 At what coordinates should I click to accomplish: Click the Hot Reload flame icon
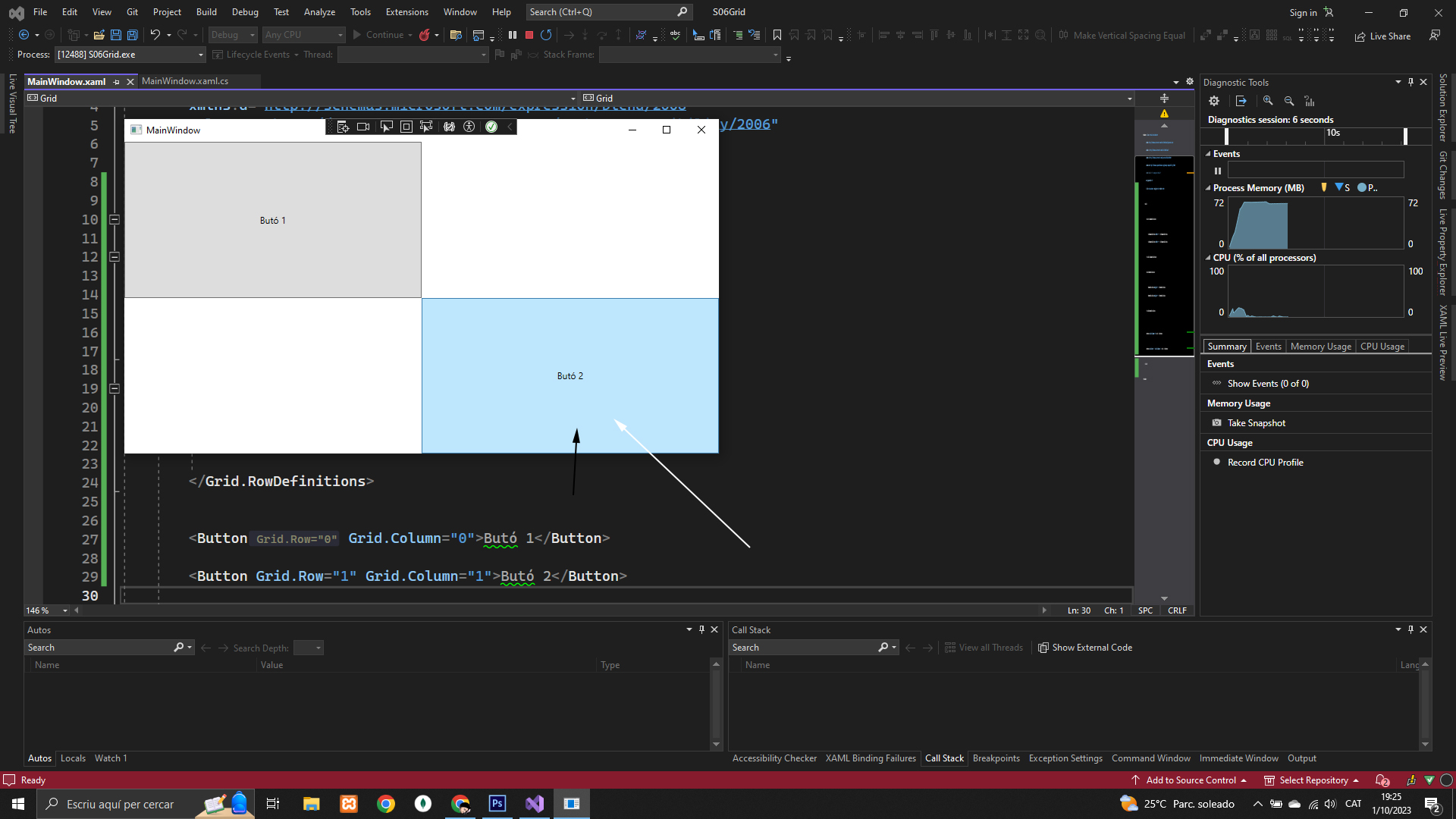tap(425, 35)
